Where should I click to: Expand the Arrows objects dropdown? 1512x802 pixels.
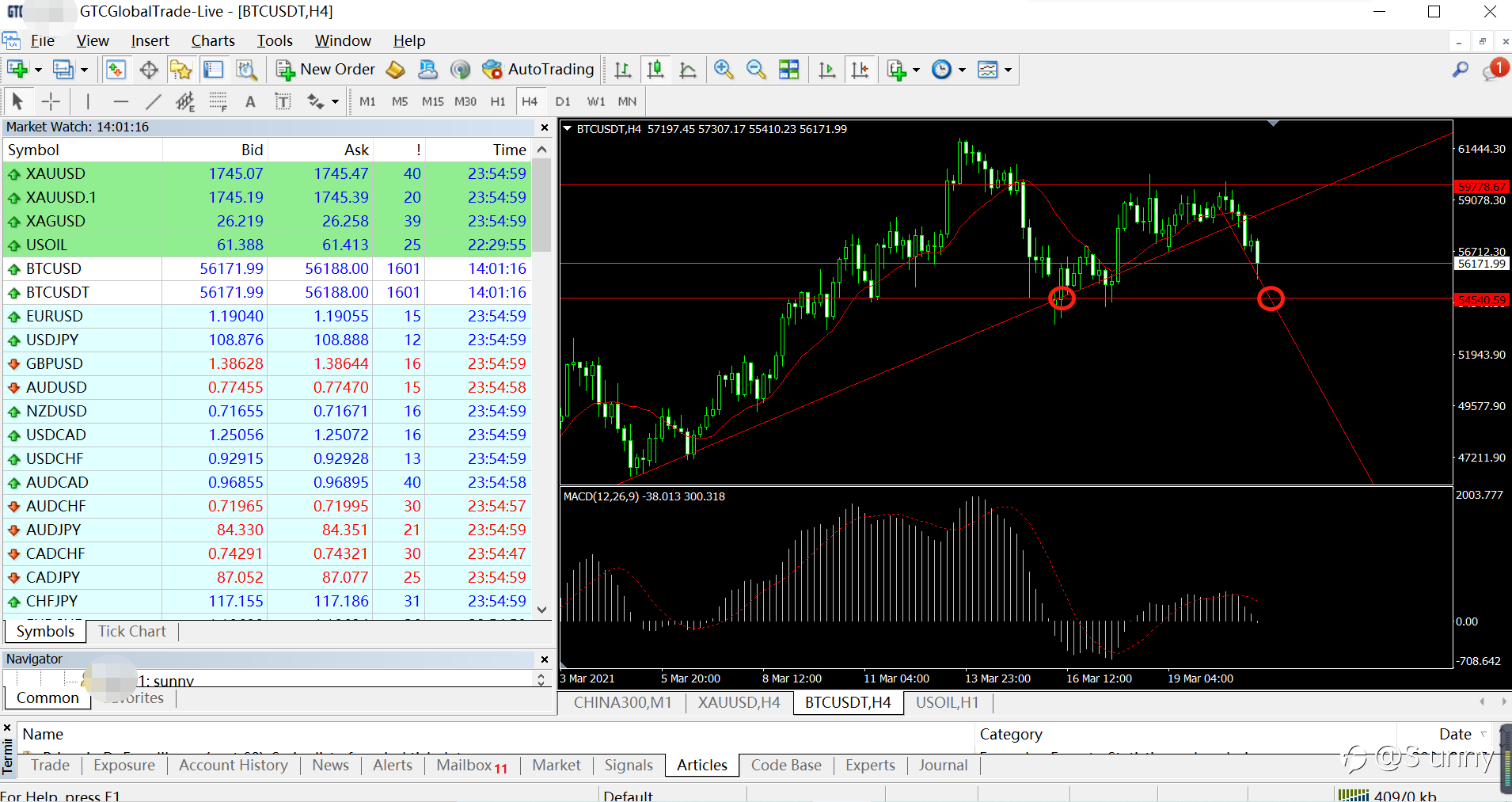pos(335,101)
